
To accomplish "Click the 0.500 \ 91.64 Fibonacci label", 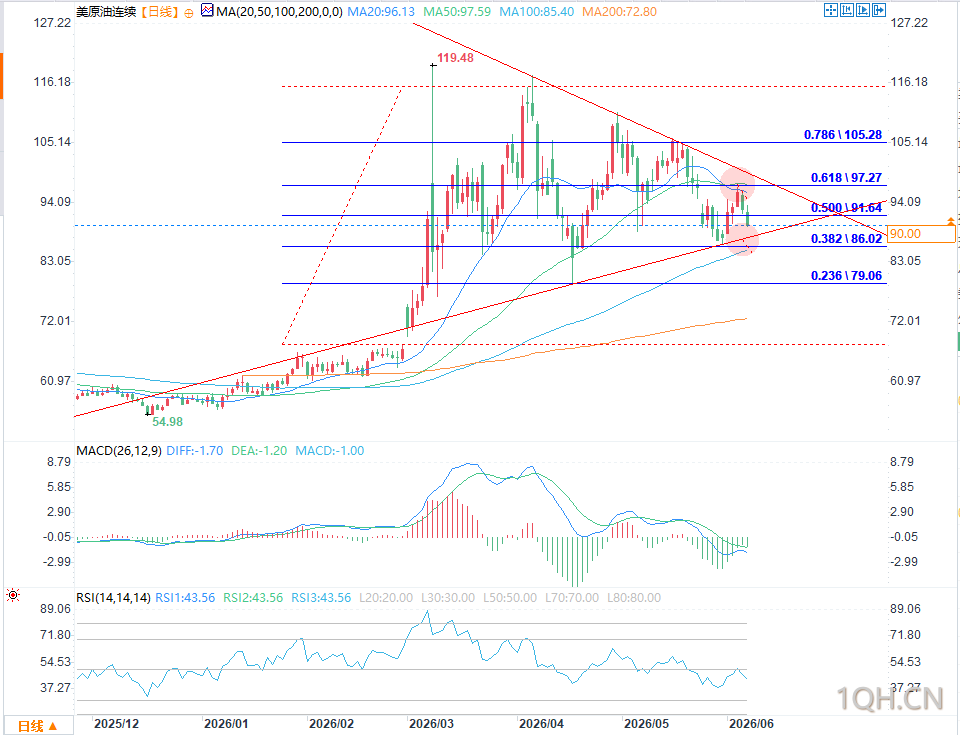I will (847, 208).
